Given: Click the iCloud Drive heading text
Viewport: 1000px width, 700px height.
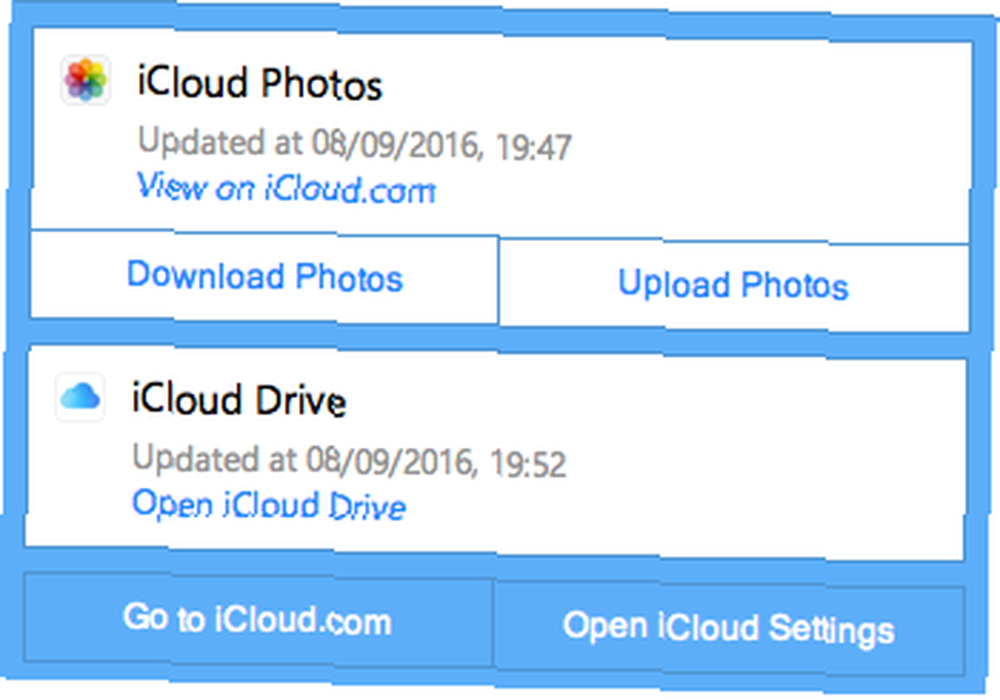Looking at the screenshot, I should pyautogui.click(x=239, y=400).
